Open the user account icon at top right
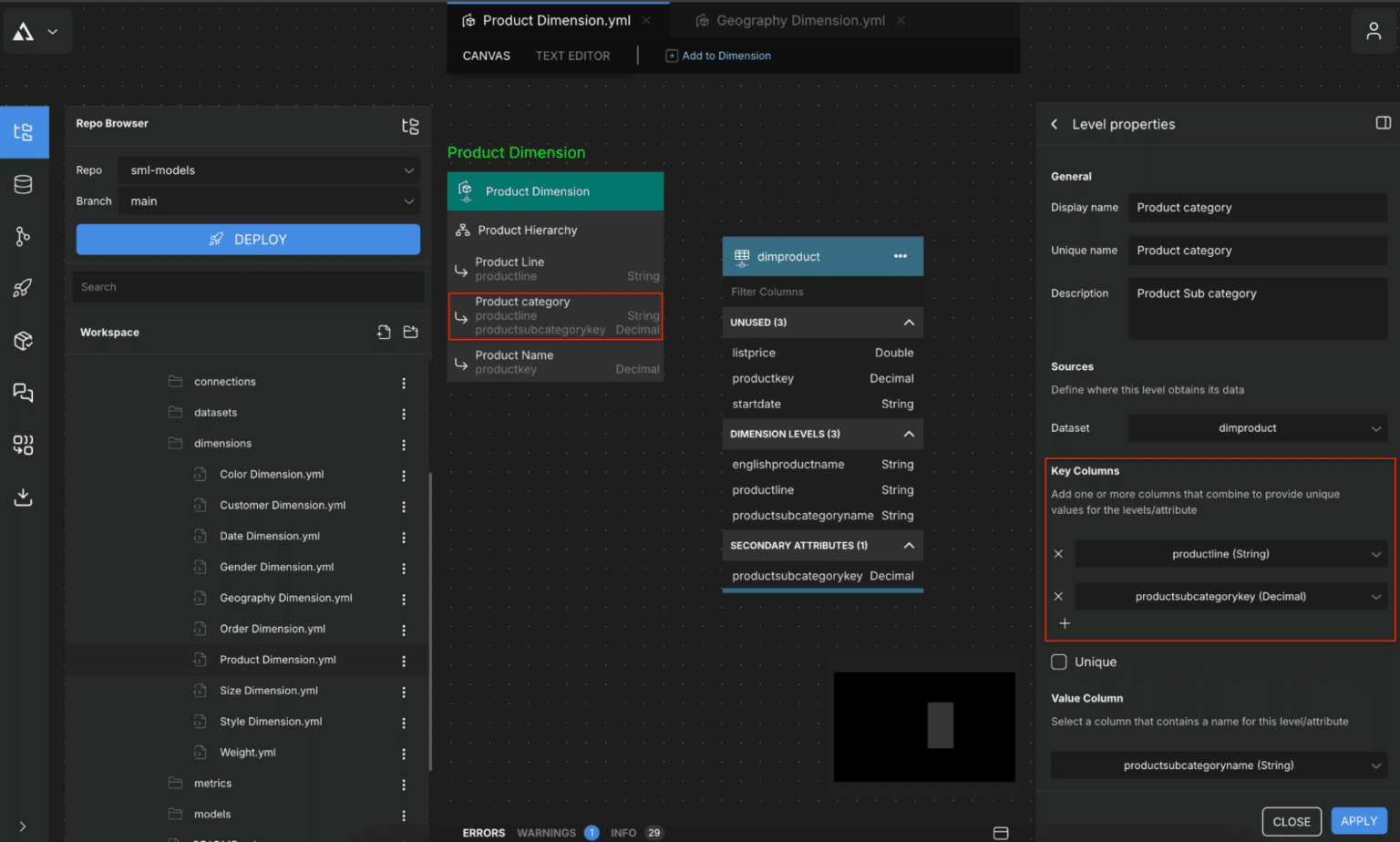The image size is (1400, 842). tap(1374, 30)
